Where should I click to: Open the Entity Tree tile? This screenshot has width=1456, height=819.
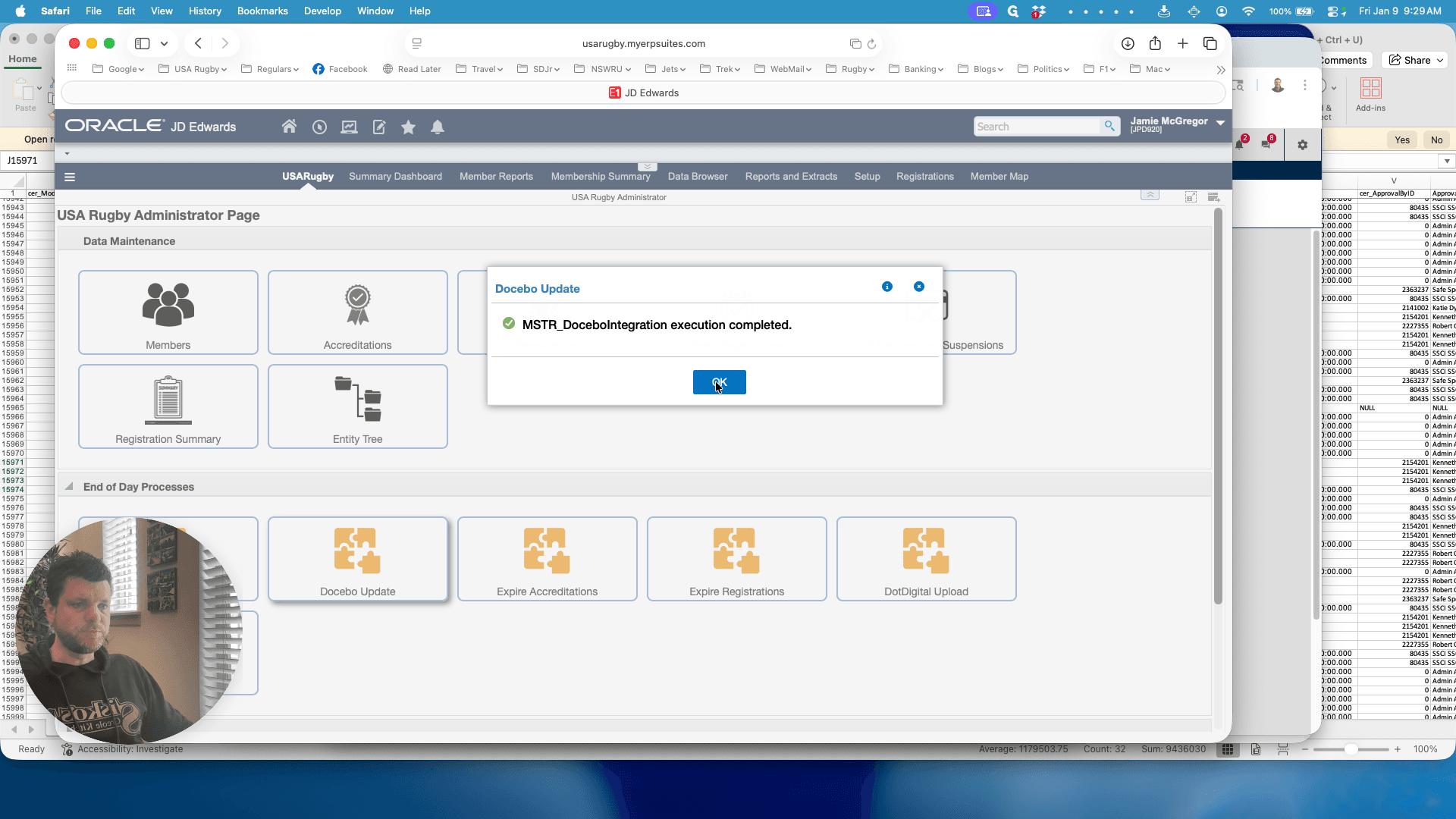pyautogui.click(x=358, y=406)
